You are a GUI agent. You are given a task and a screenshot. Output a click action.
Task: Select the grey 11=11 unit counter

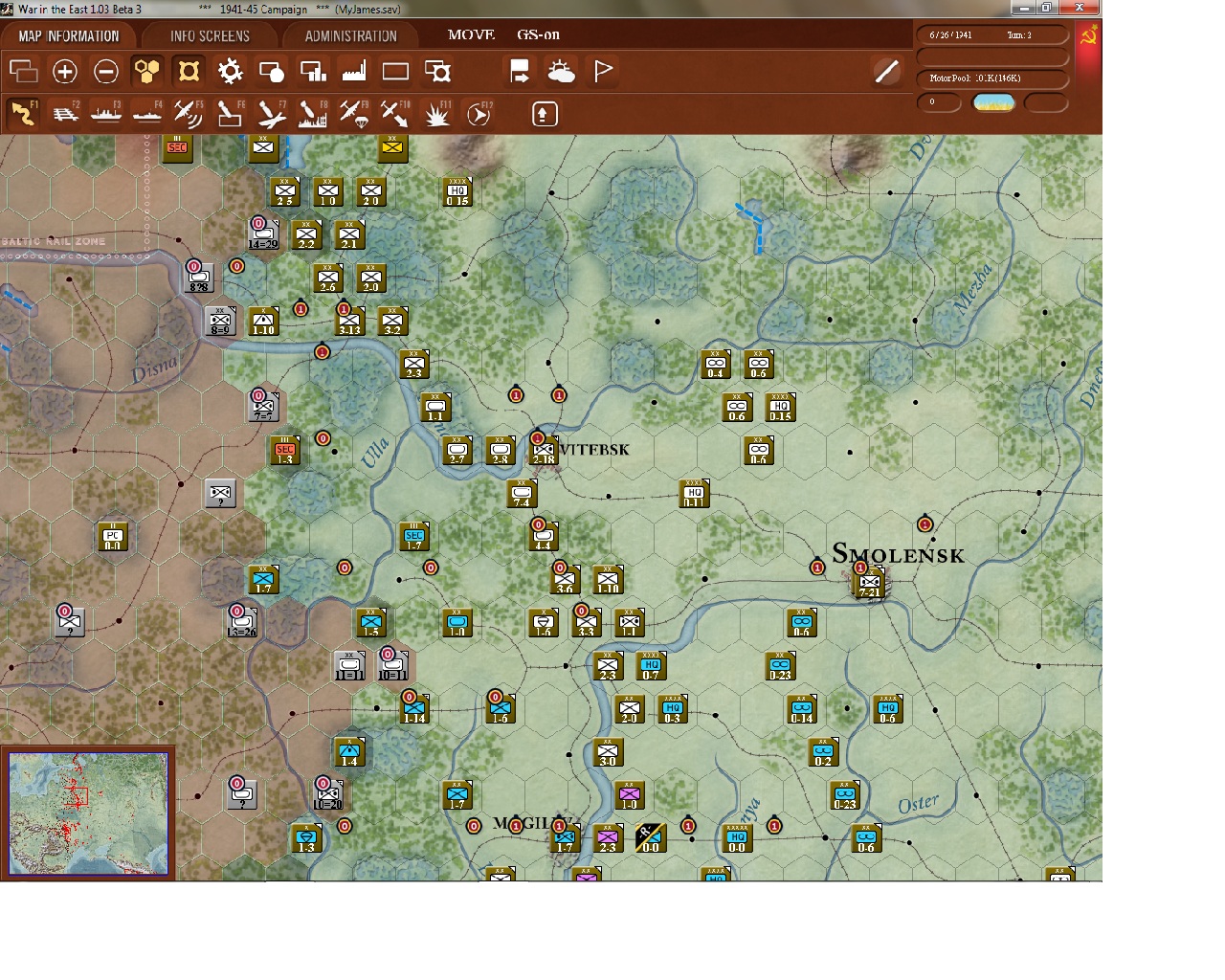click(349, 666)
